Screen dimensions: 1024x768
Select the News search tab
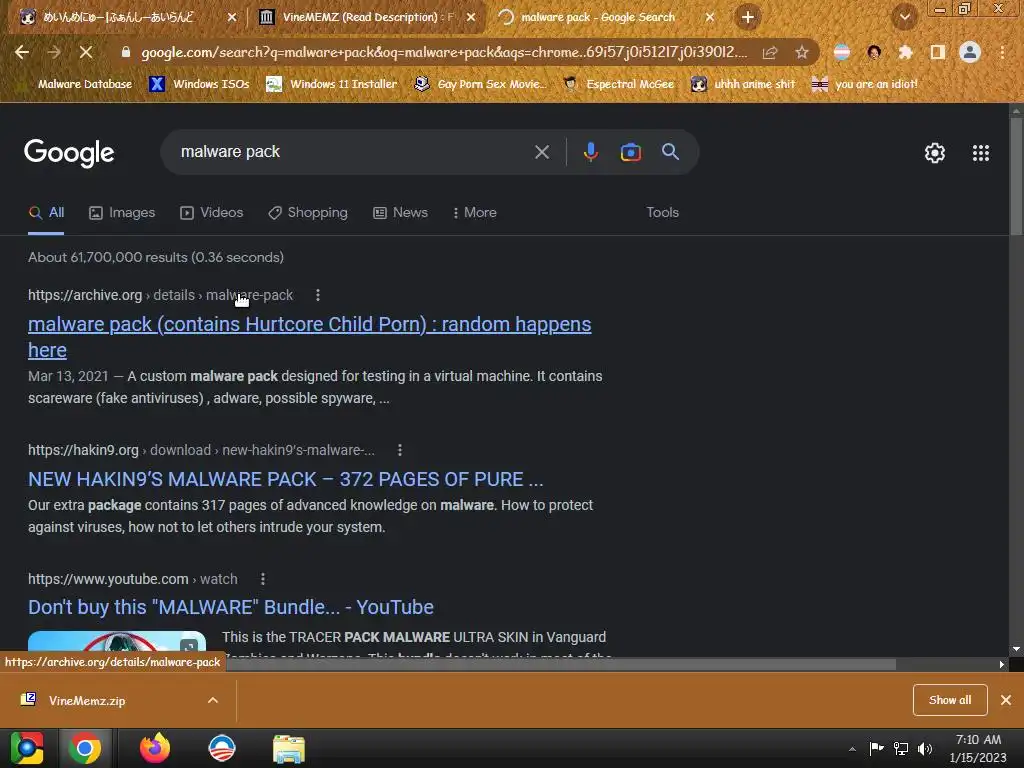(x=400, y=212)
